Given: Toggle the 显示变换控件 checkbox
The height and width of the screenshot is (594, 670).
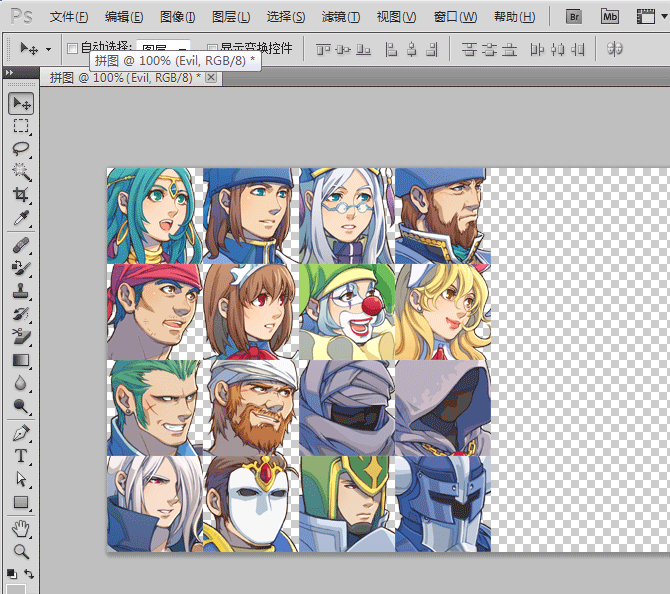Looking at the screenshot, I should pyautogui.click(x=212, y=48).
